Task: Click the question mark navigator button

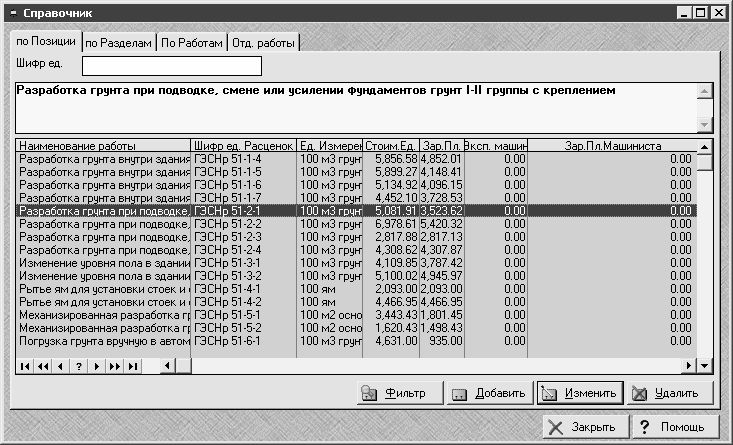Action: coord(79,366)
